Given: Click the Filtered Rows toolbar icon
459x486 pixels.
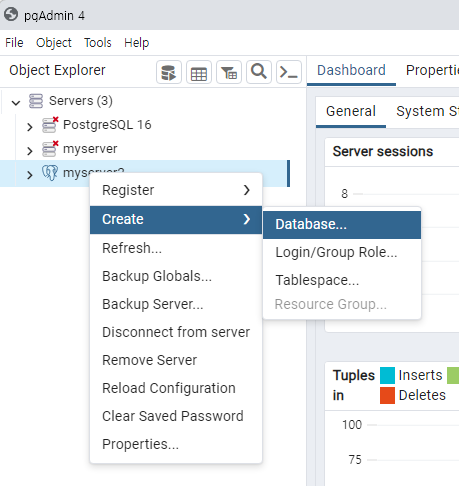Looking at the screenshot, I should pos(229,72).
